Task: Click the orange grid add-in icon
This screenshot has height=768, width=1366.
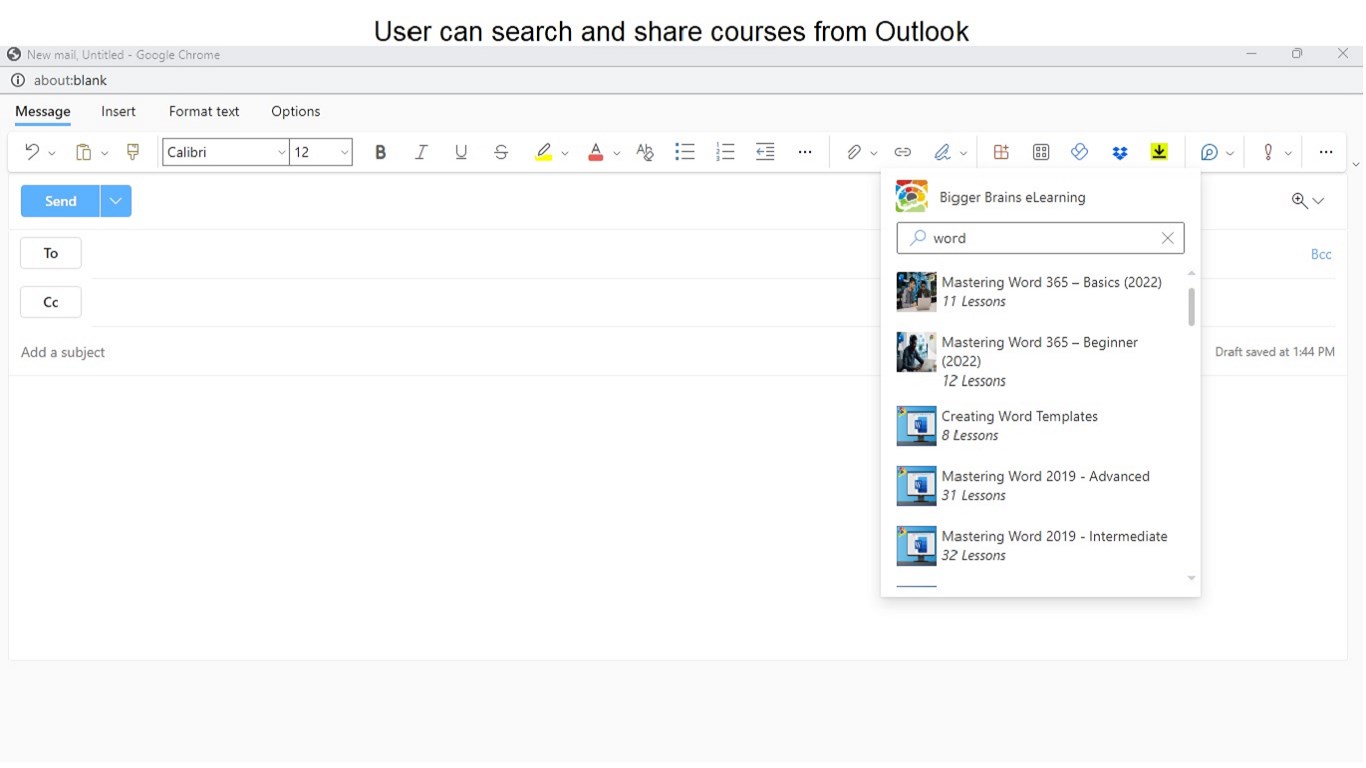Action: (1001, 152)
